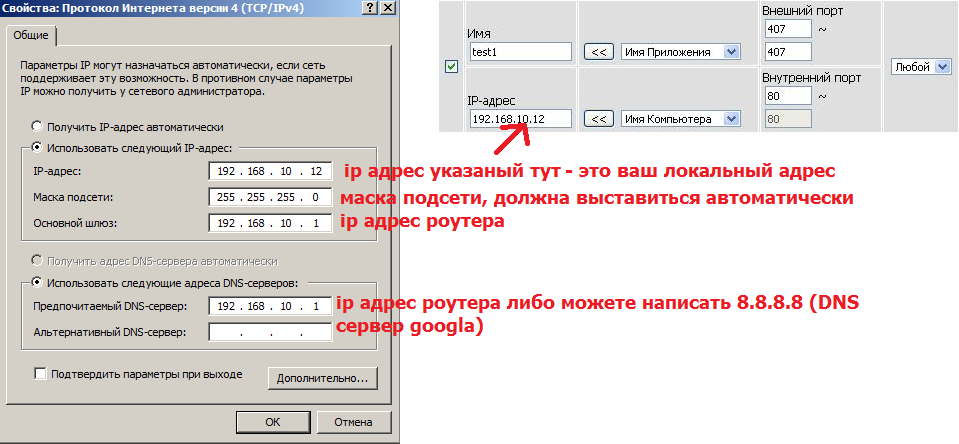Click the 'Дополнительно...' button
Image resolution: width=959 pixels, height=444 pixels.
[x=322, y=378]
